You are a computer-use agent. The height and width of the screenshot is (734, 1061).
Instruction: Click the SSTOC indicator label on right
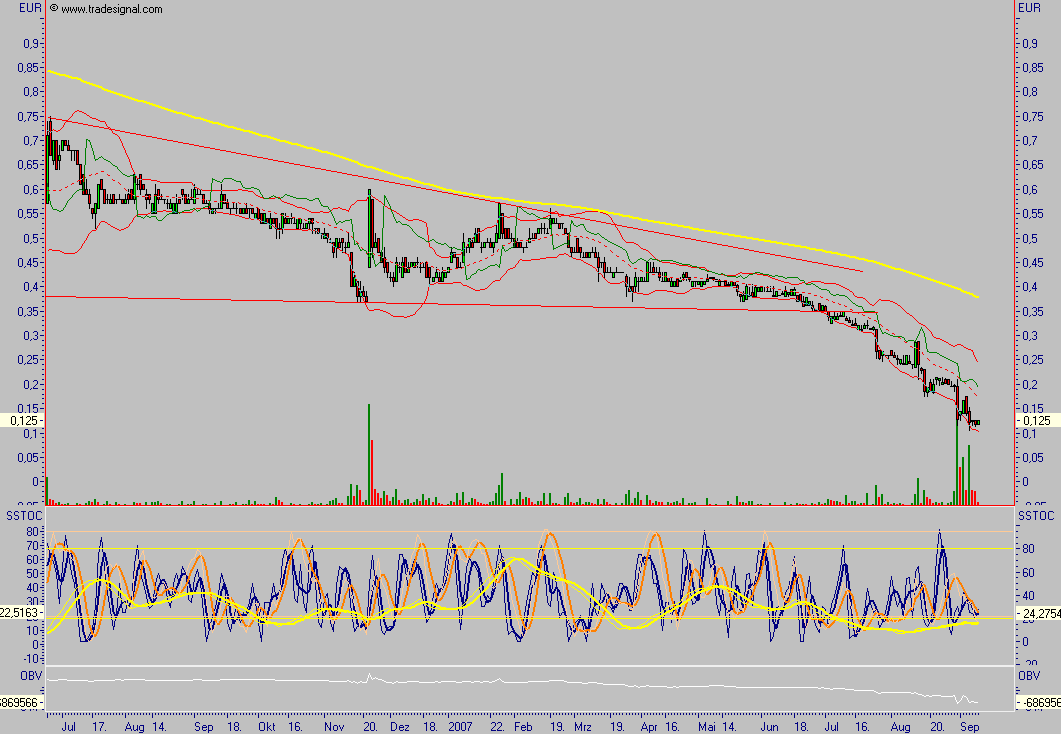tap(1036, 514)
